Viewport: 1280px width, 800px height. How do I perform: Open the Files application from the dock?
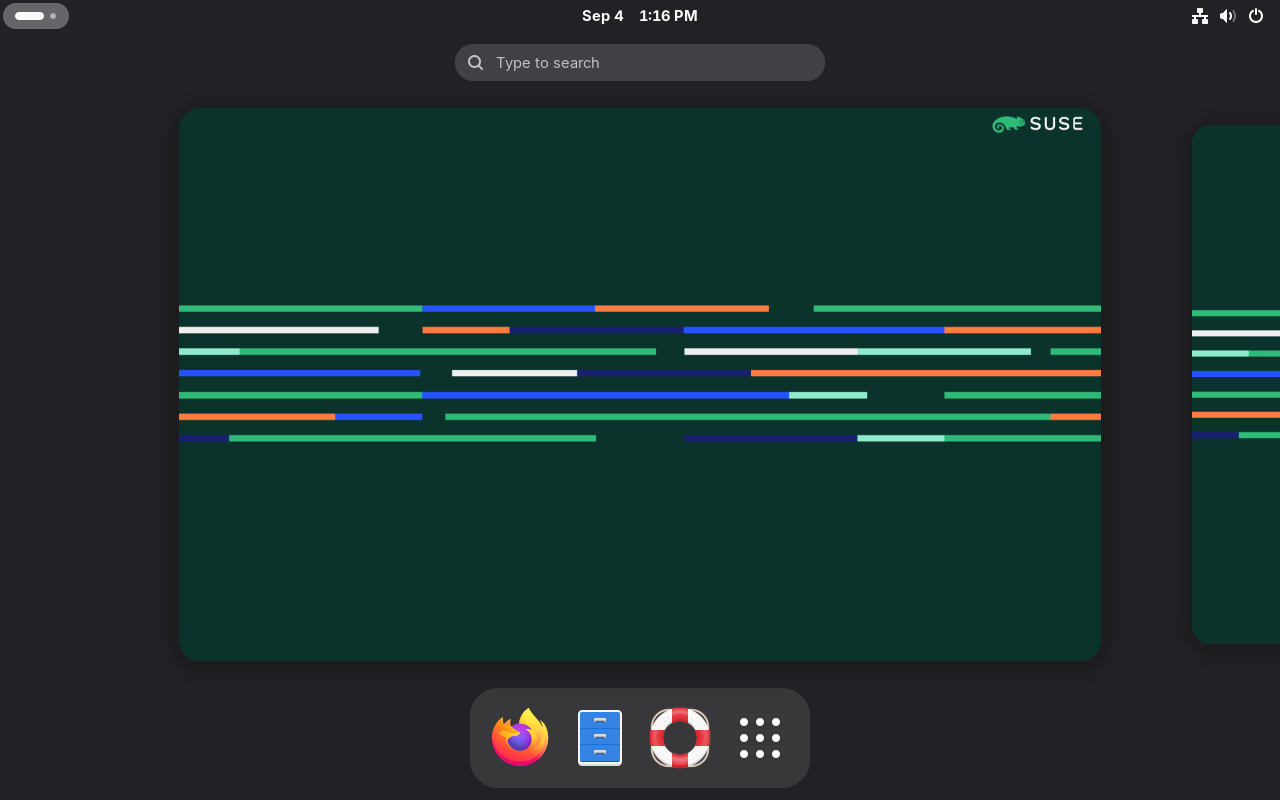coord(600,737)
